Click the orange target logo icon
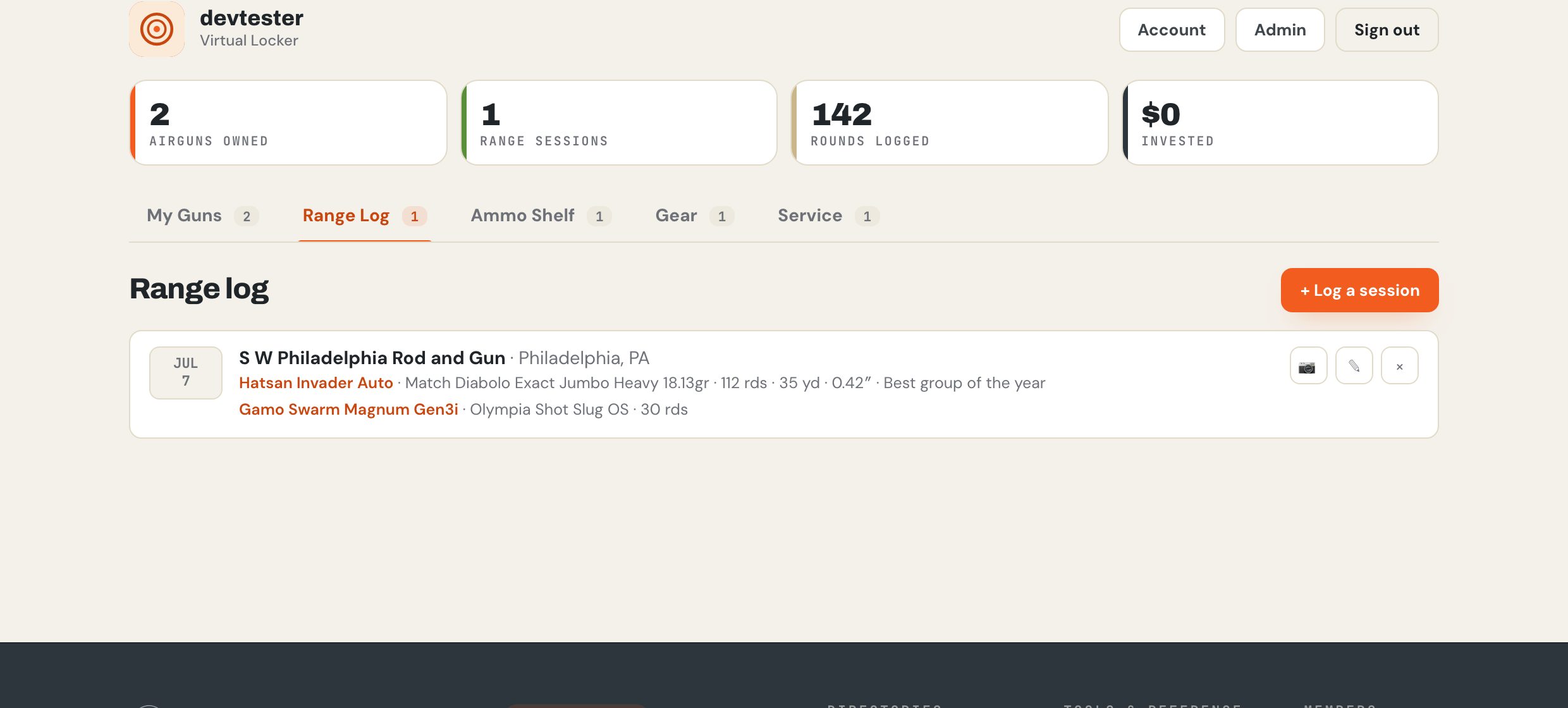 [x=157, y=29]
